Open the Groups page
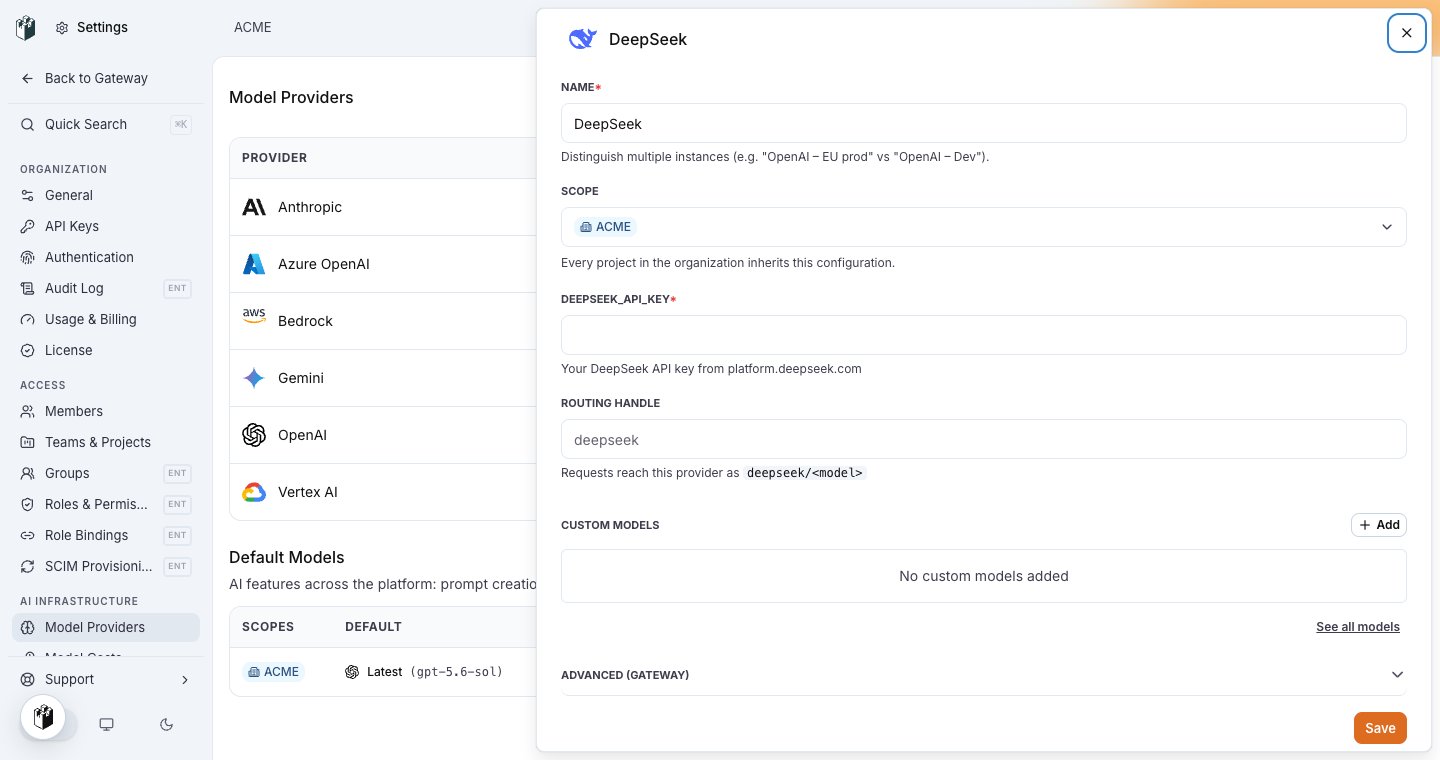Image resolution: width=1440 pixels, height=760 pixels. [106, 473]
